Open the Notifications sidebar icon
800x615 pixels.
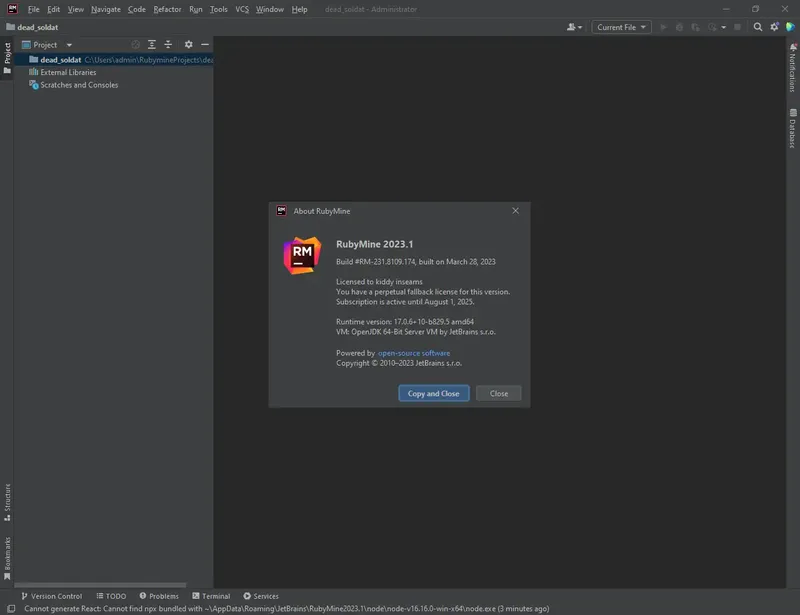[793, 66]
